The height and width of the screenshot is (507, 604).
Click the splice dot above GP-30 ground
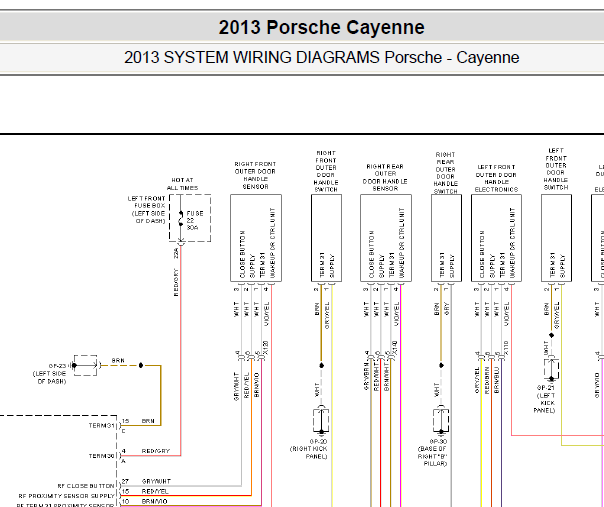441,365
